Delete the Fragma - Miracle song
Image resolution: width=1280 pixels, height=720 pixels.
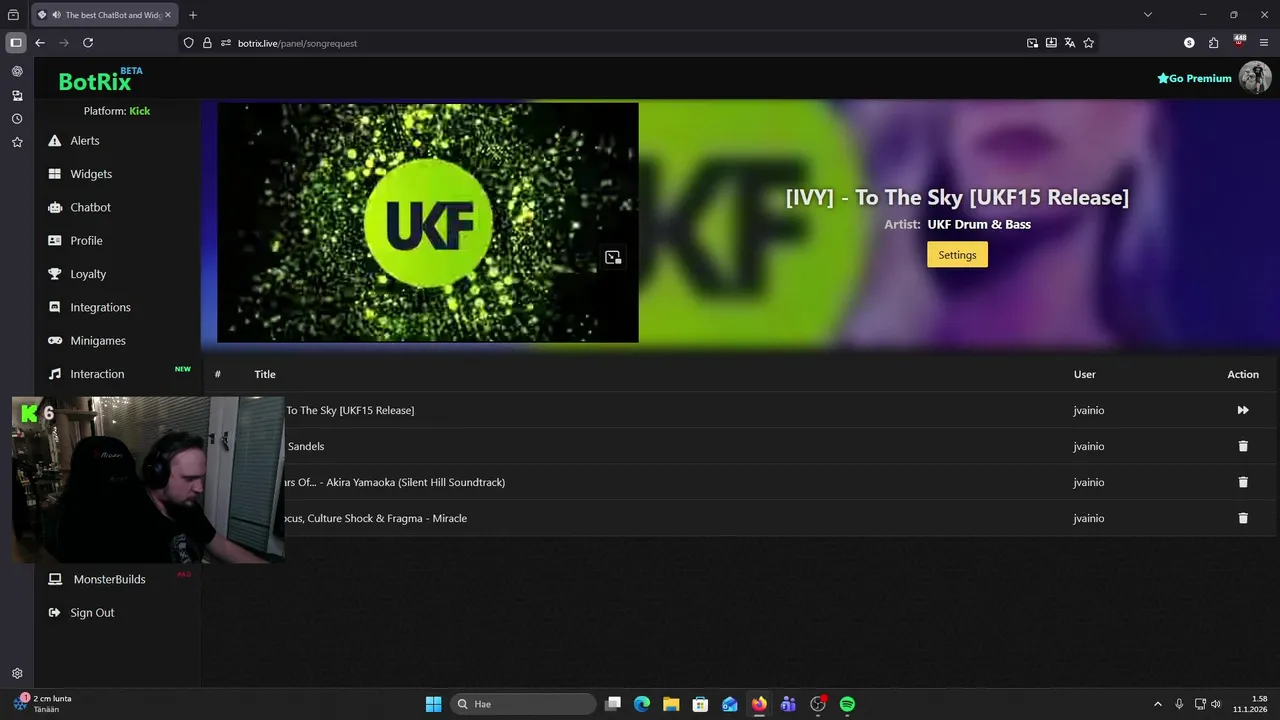click(x=1243, y=518)
